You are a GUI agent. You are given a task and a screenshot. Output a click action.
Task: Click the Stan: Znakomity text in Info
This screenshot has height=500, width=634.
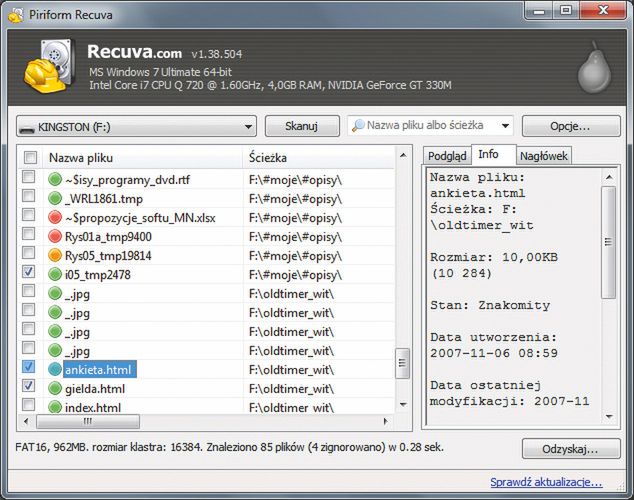(x=490, y=305)
